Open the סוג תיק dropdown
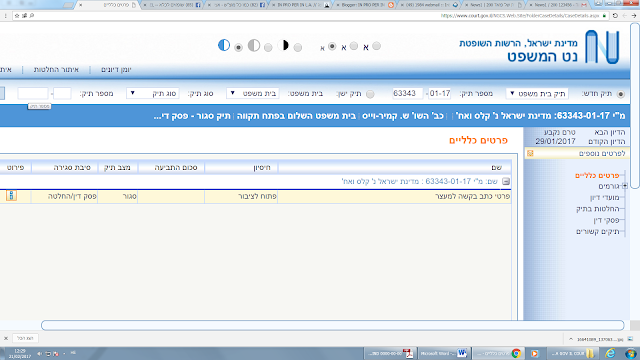The image size is (640, 360). pos(153,93)
